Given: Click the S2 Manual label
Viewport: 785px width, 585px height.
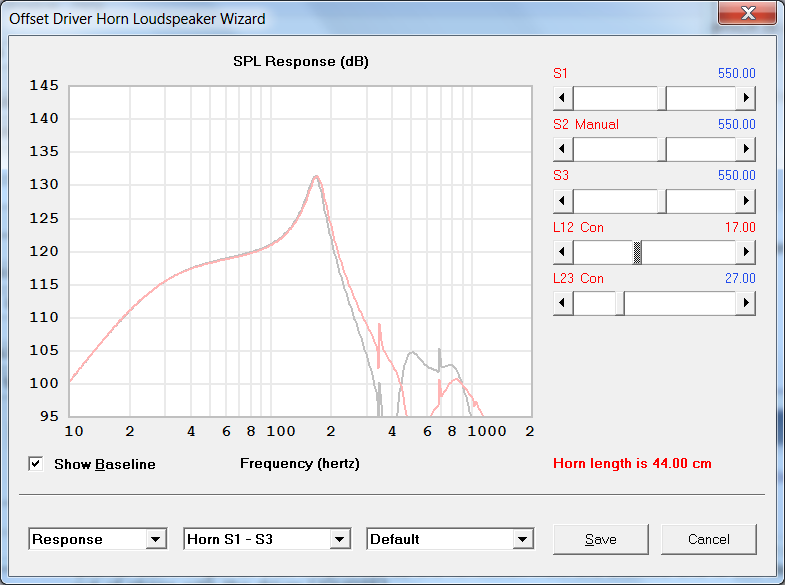Looking at the screenshot, I should click(586, 125).
